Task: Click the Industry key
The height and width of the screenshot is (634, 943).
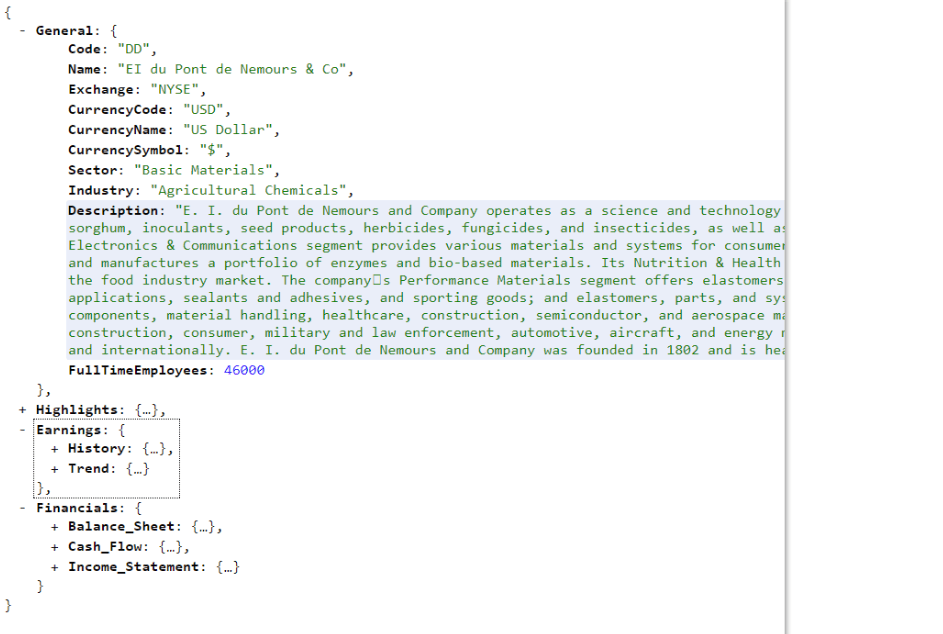Action: [x=100, y=191]
